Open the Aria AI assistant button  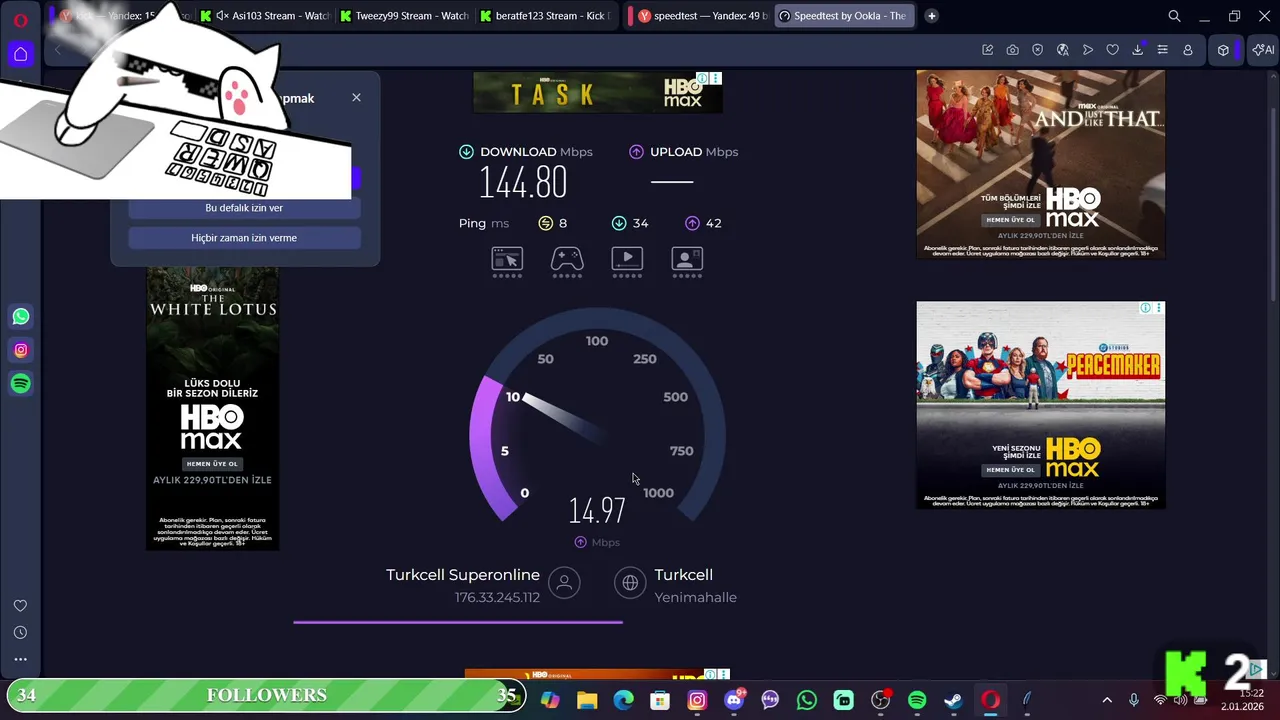(x=1263, y=50)
